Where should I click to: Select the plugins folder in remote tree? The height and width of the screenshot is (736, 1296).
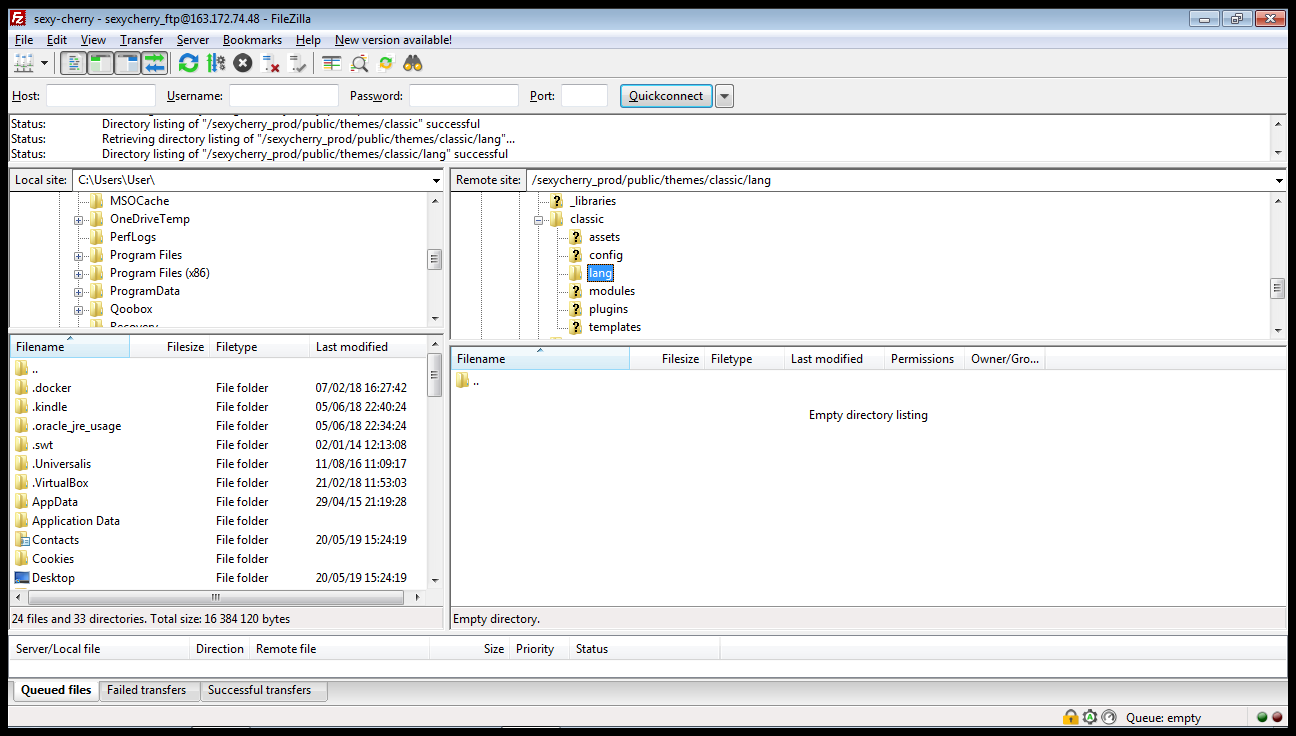pos(608,309)
